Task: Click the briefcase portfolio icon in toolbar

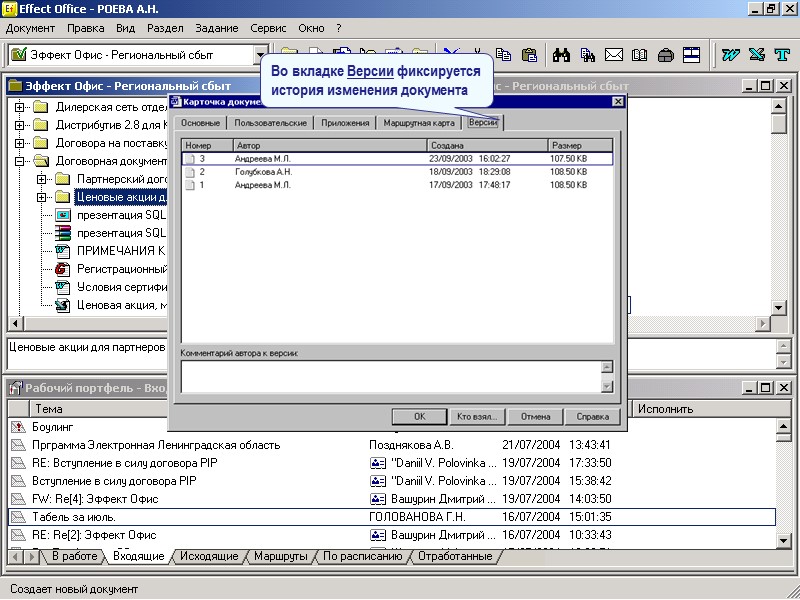Action: pos(665,55)
